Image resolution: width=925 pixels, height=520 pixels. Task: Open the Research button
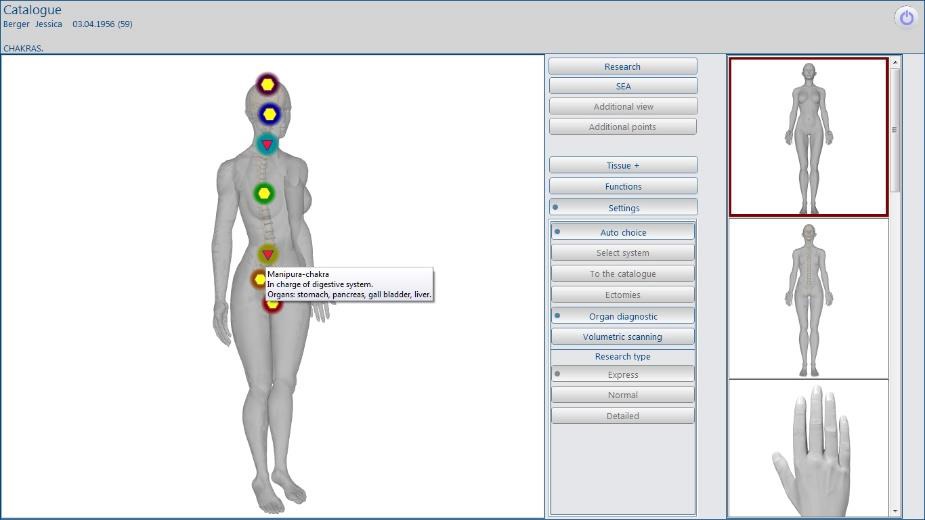pos(622,67)
